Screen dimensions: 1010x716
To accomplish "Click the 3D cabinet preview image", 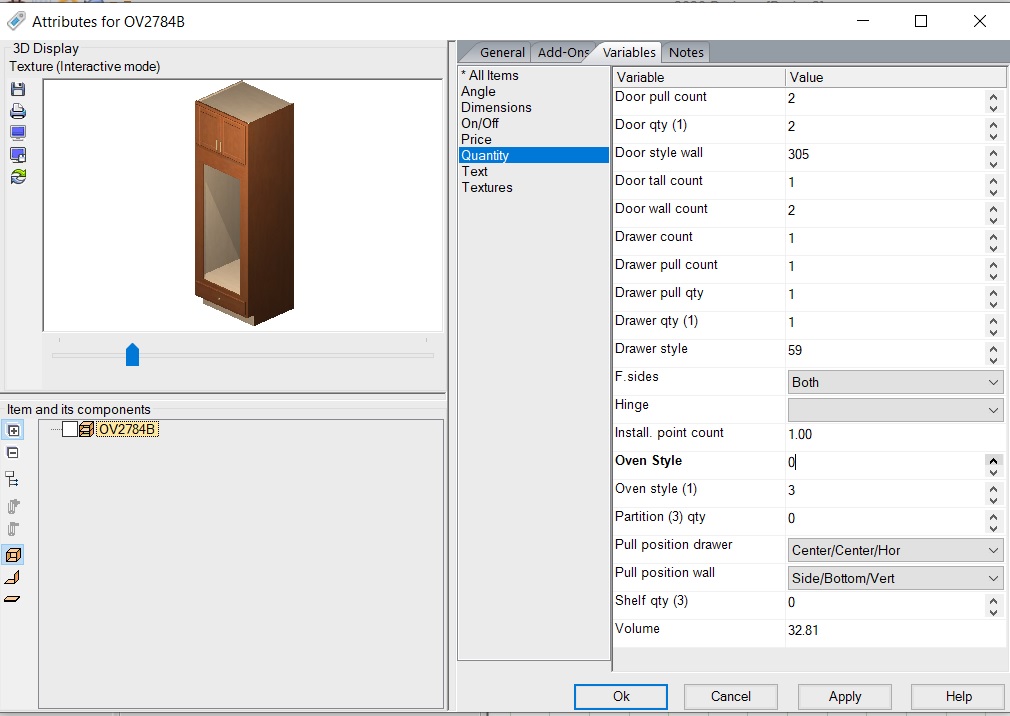I will pyautogui.click(x=244, y=203).
